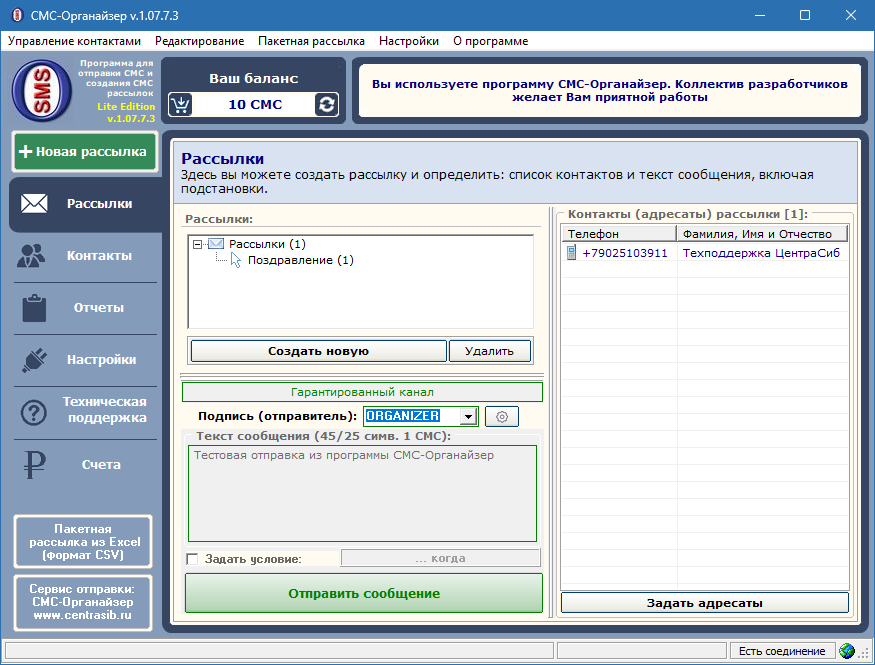Expand the ORGANIZER sender dropdown
This screenshot has height=665, width=875.
coord(468,417)
